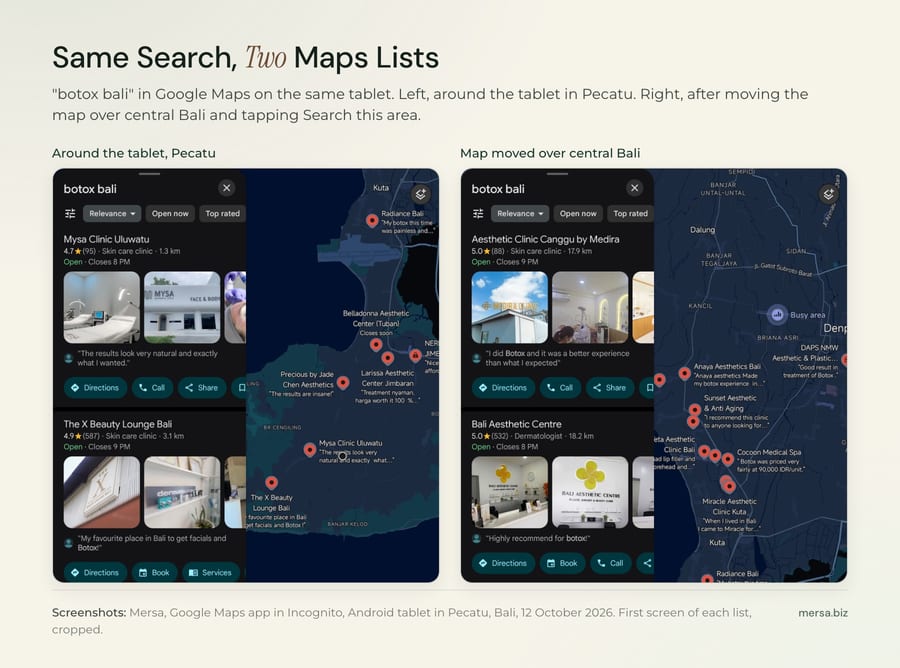Screen dimensions: 900x668
Task: Select Precious by Jade Chen Aesthetics pin
Action: click(343, 383)
